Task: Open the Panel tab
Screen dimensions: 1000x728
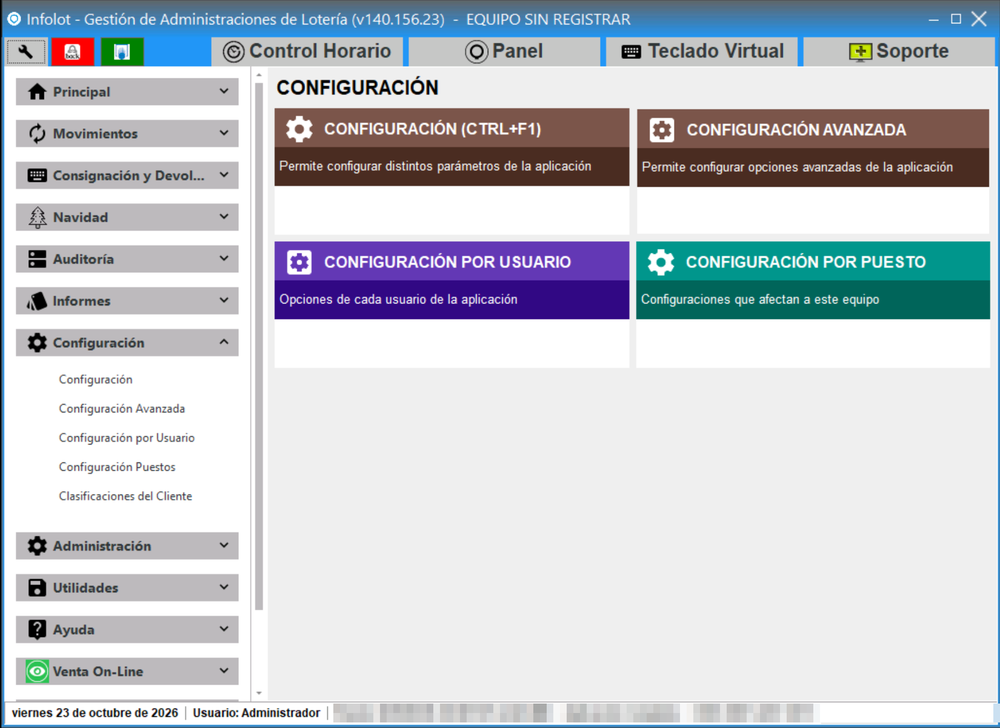Action: (504, 52)
